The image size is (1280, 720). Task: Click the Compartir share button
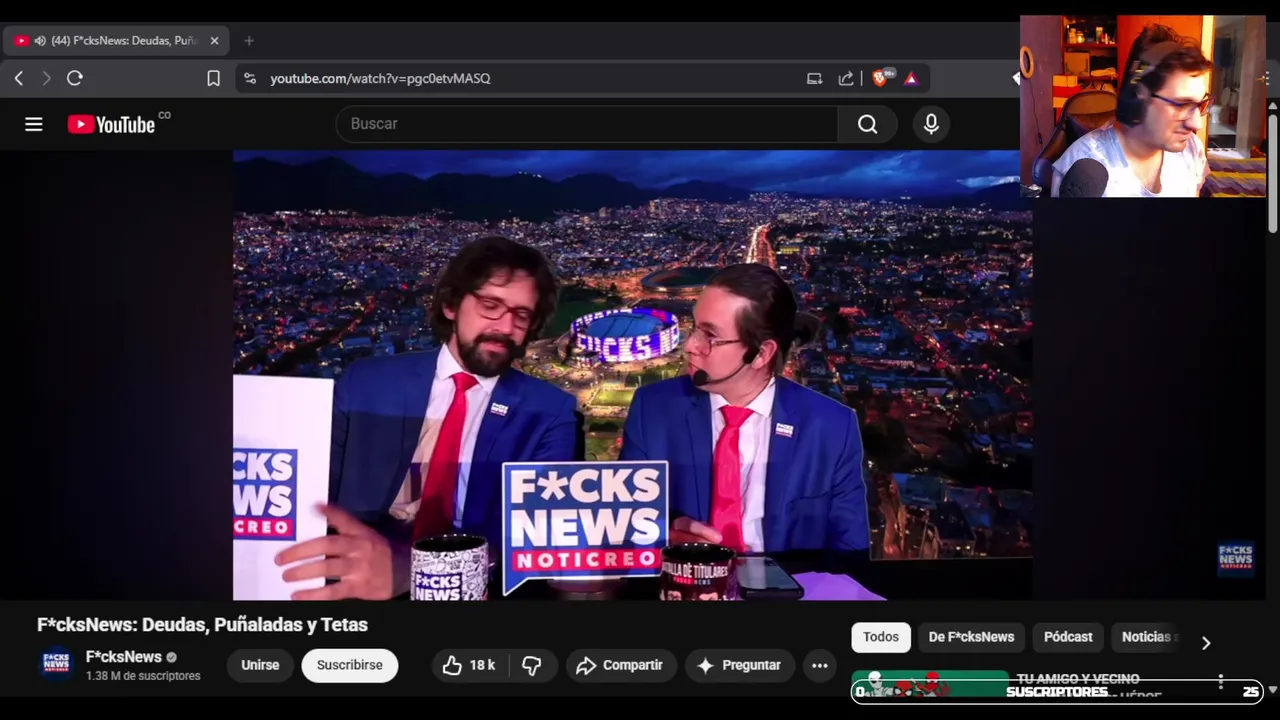pos(621,665)
